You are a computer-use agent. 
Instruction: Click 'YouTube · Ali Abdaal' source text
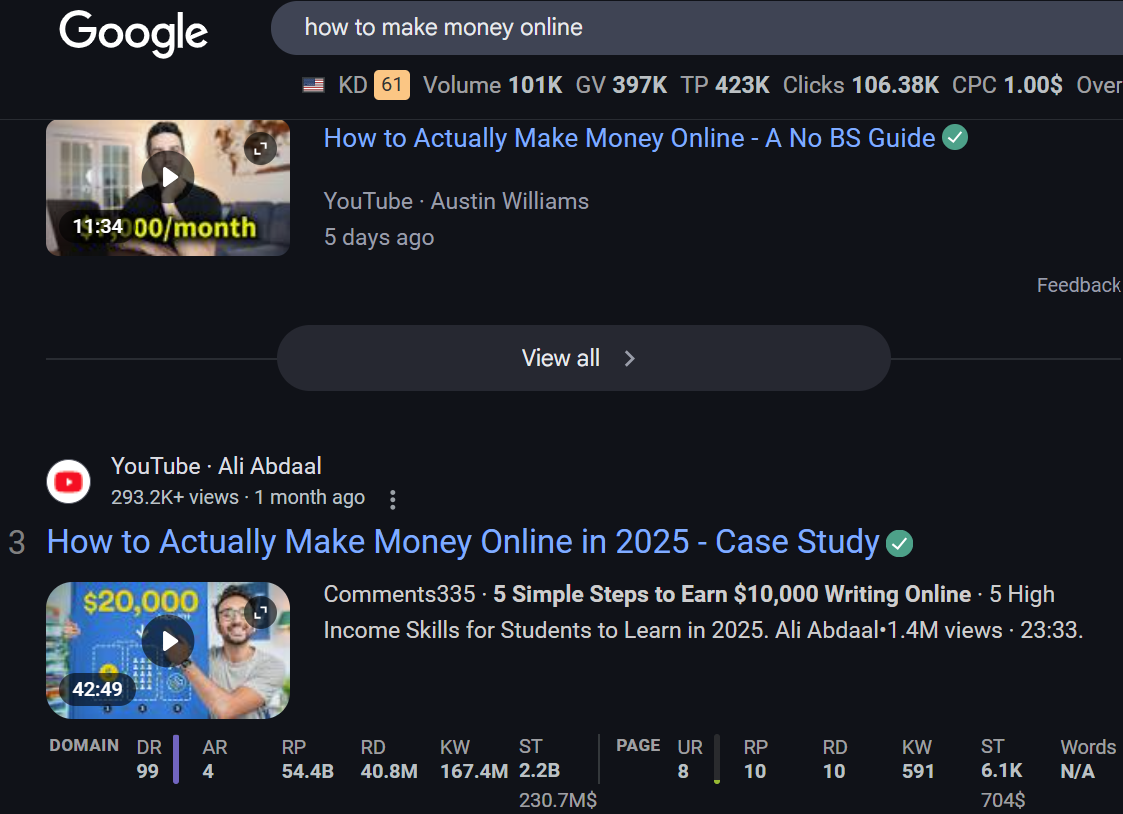point(216,466)
